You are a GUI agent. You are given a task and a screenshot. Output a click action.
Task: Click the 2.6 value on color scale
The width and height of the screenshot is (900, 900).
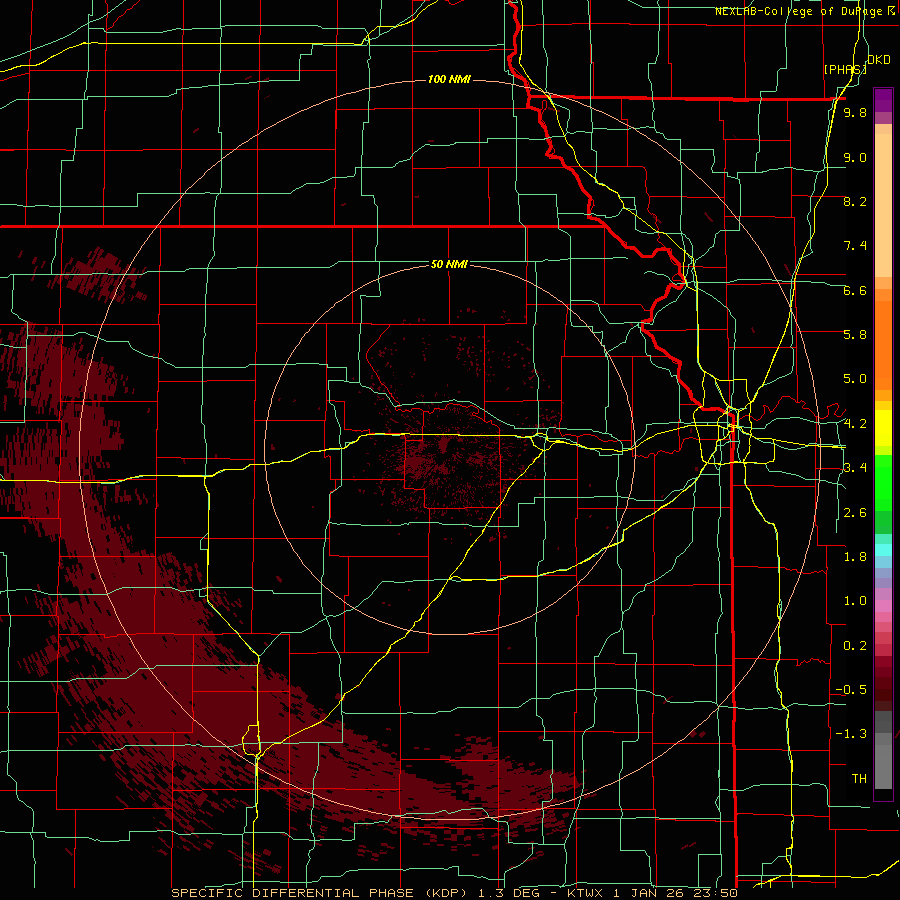tap(855, 513)
